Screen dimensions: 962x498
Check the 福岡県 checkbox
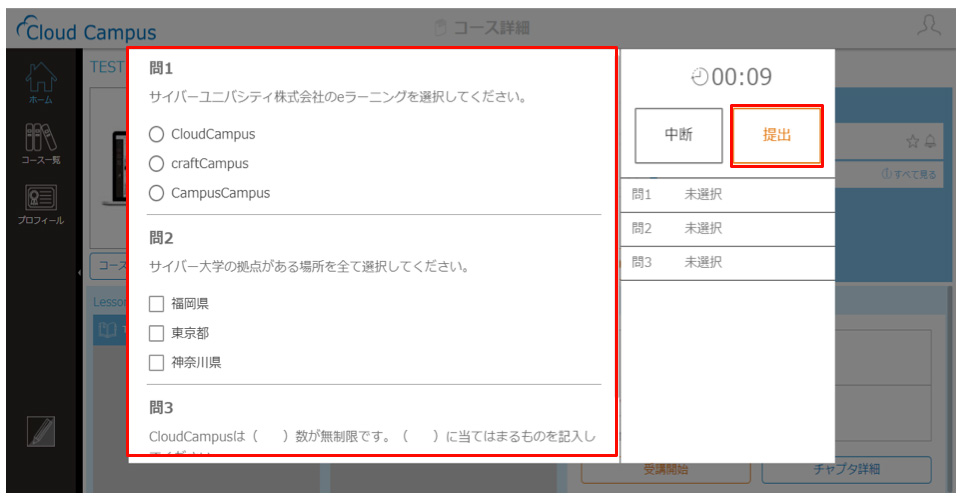click(x=156, y=304)
